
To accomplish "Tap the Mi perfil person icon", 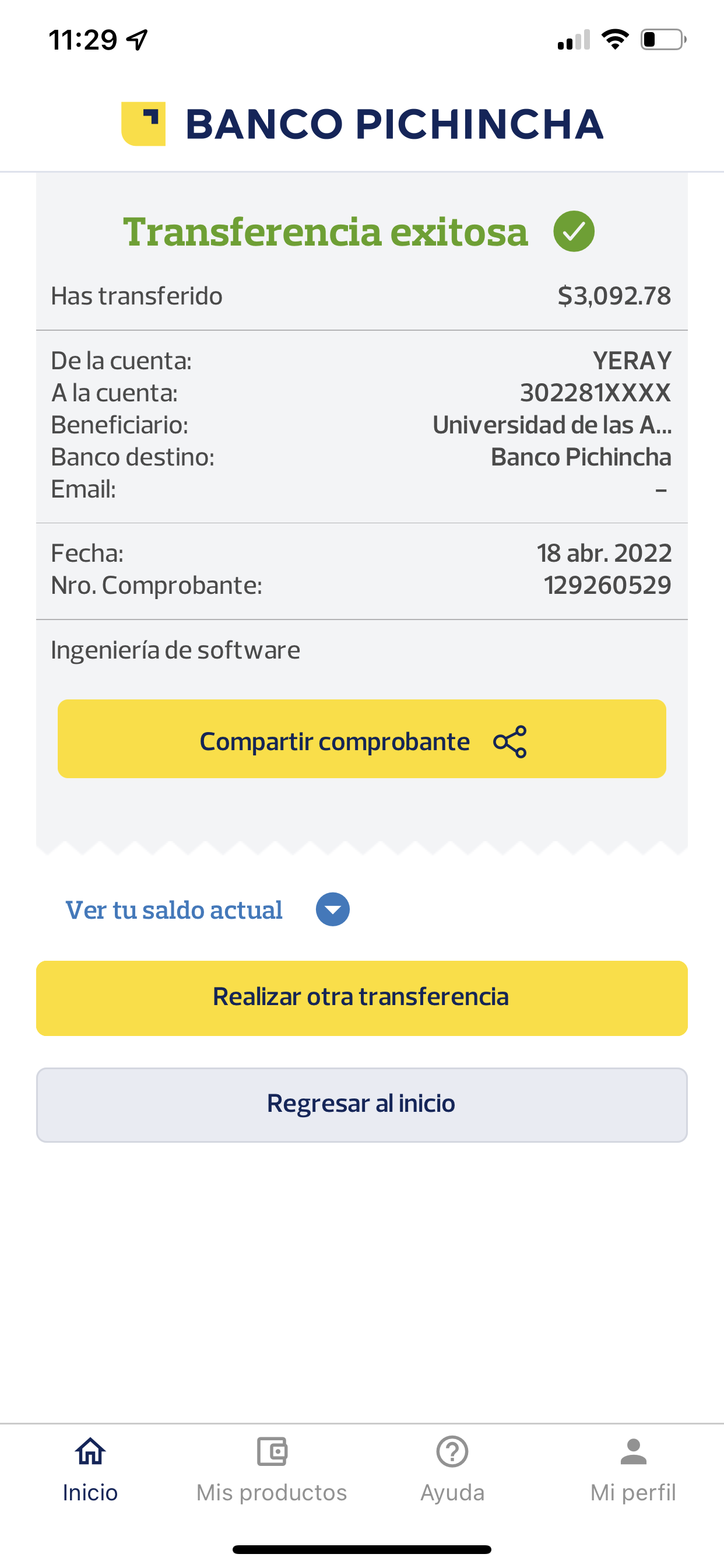I will [633, 1452].
